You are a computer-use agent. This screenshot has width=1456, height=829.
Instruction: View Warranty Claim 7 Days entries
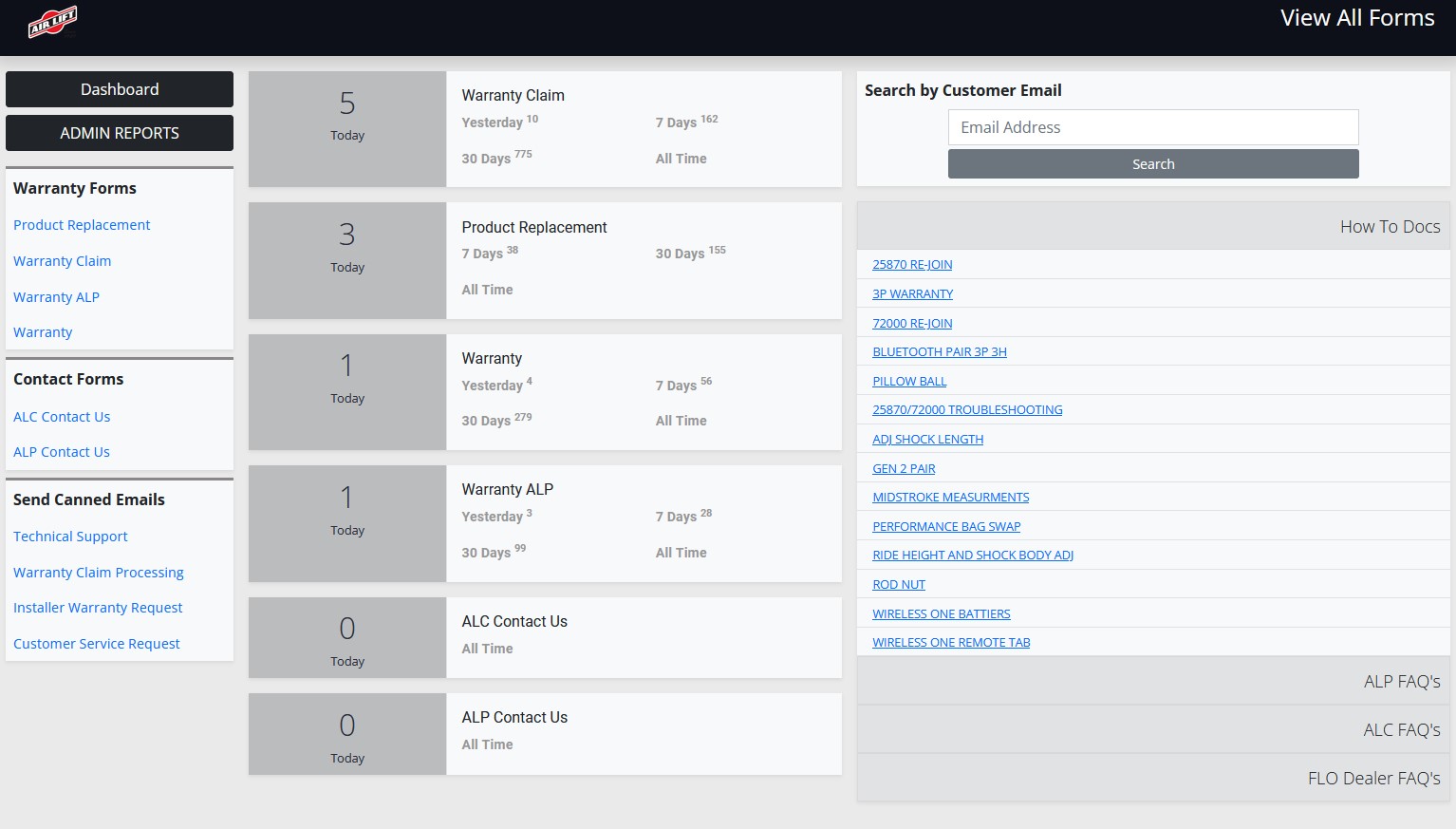[x=686, y=122]
